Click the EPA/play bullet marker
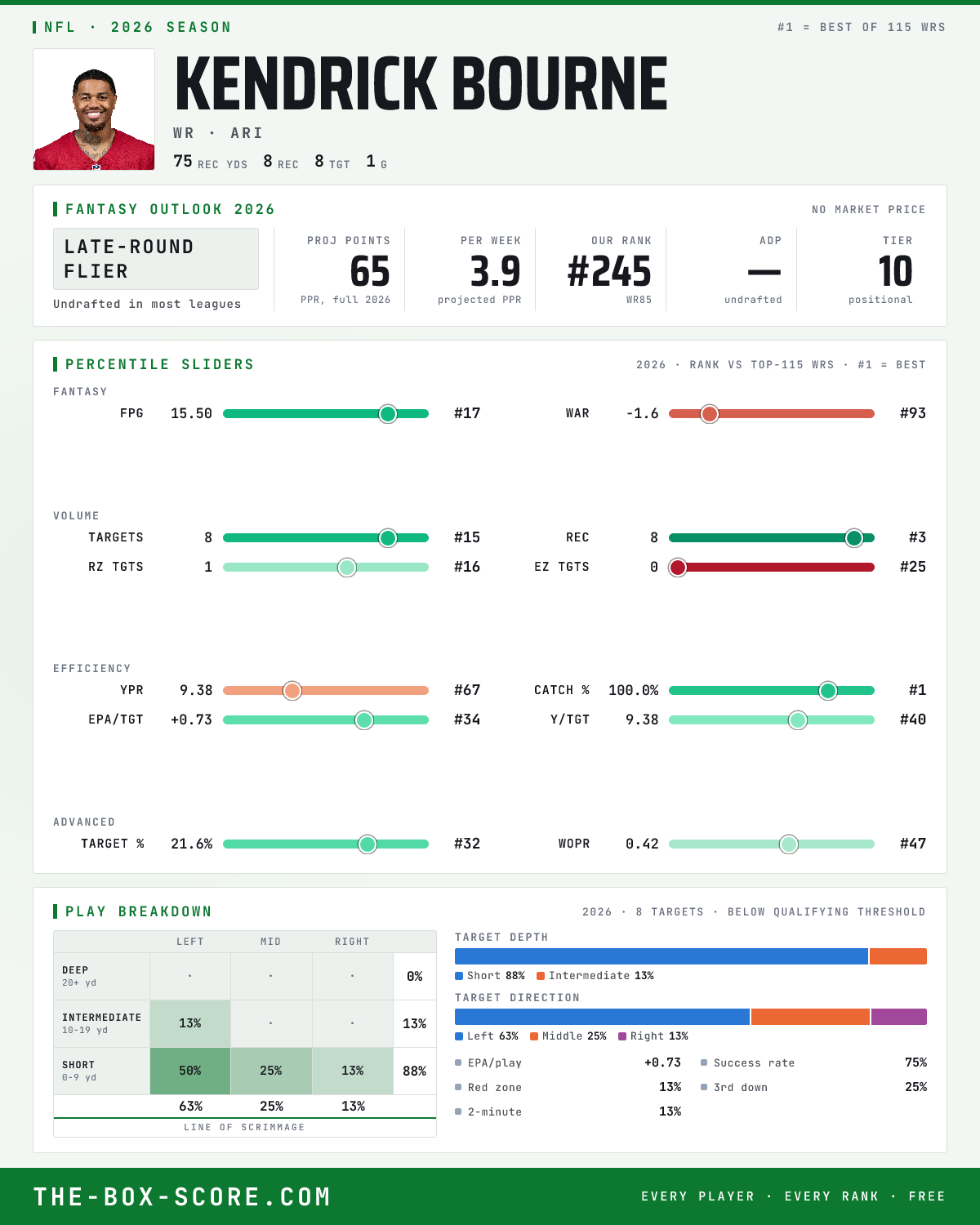The image size is (980, 1225). (x=458, y=1063)
